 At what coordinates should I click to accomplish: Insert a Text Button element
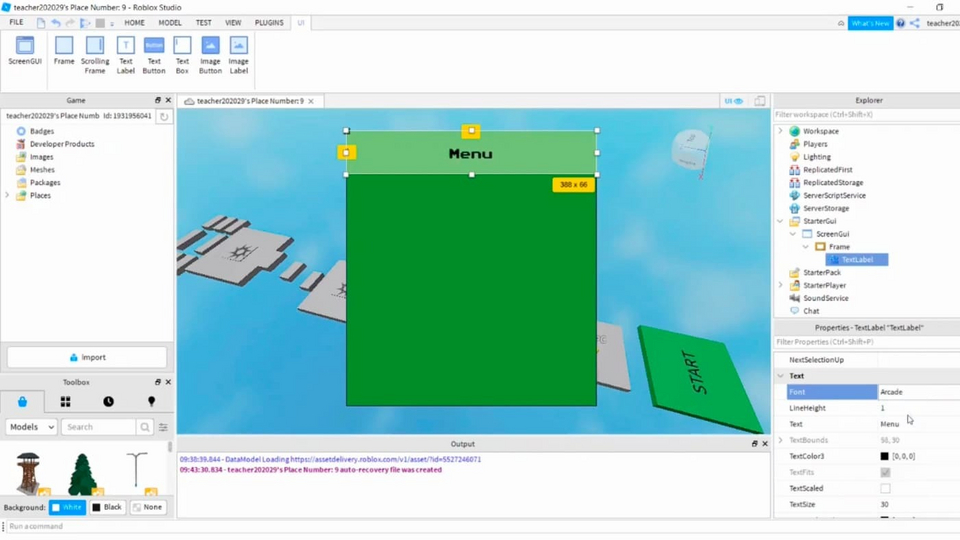[x=154, y=55]
